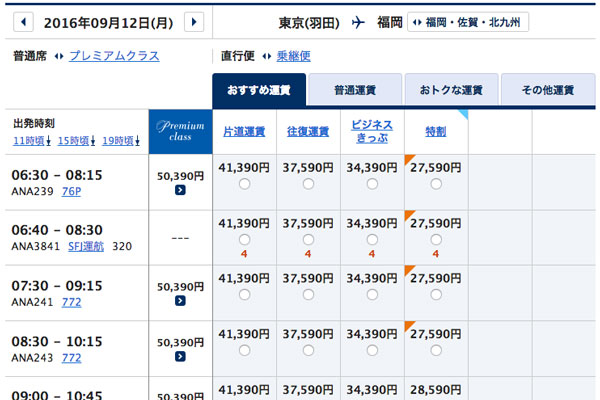Viewport: 600px width, 400px height.
Task: Open Premium class details arrow for ANA243
Action: [180, 357]
